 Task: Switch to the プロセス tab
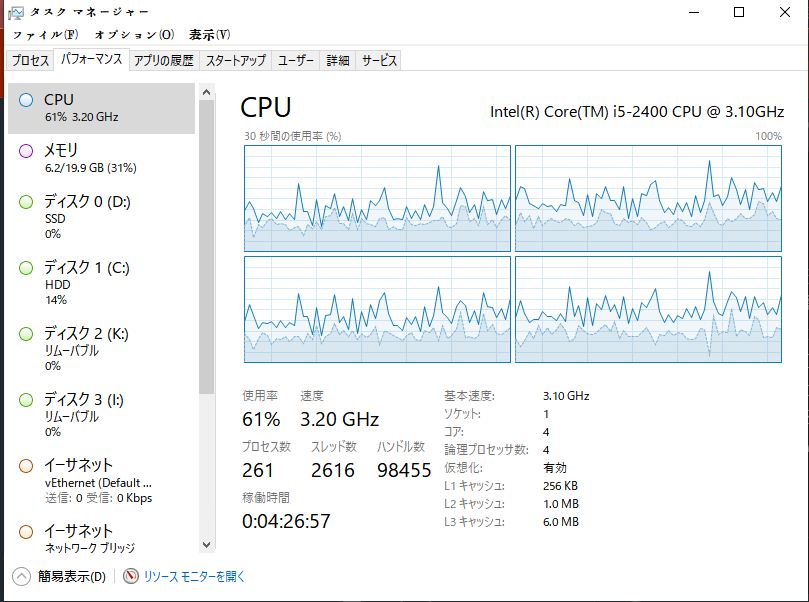pos(30,60)
